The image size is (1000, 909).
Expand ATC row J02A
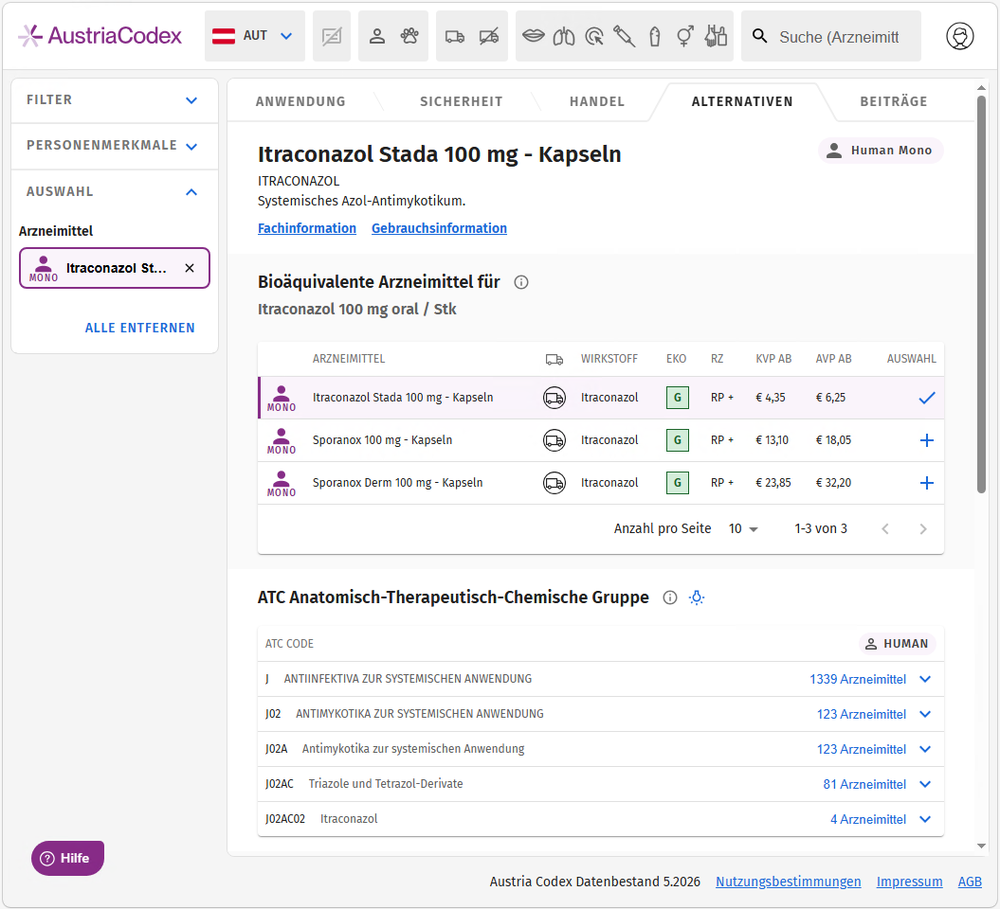point(925,750)
